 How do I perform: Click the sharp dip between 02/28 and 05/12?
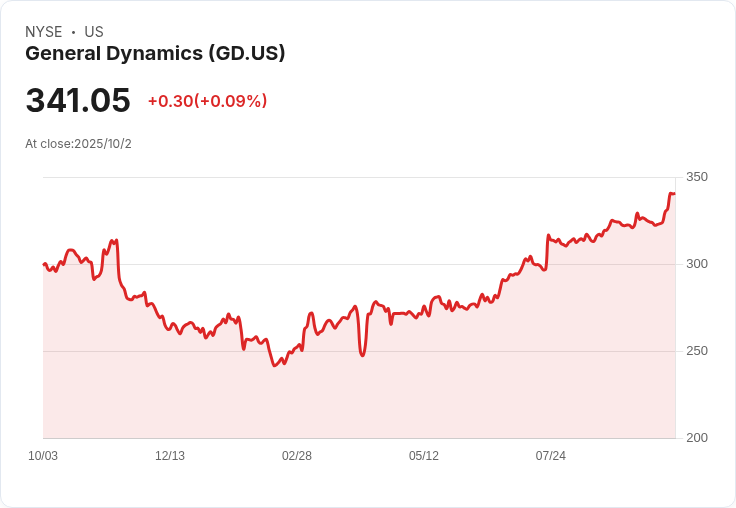pyautogui.click(x=363, y=355)
